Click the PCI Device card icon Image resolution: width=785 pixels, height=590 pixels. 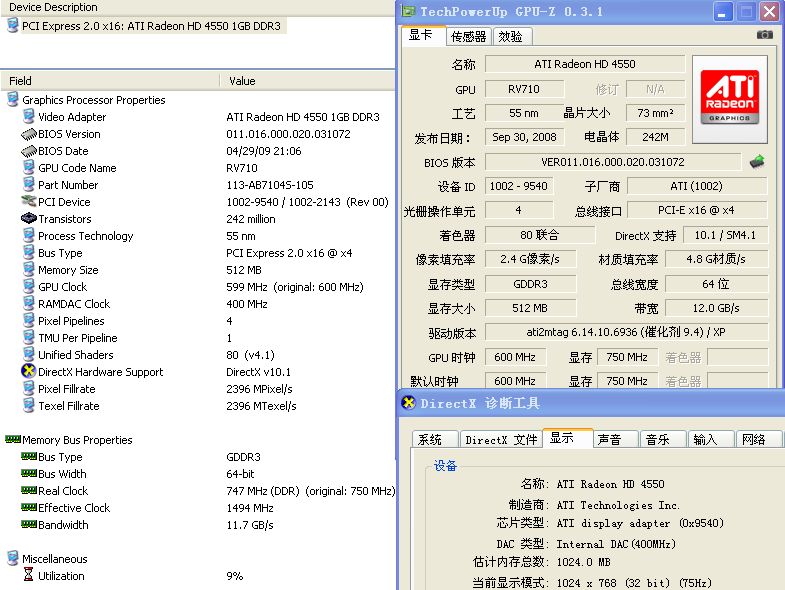pos(29,201)
